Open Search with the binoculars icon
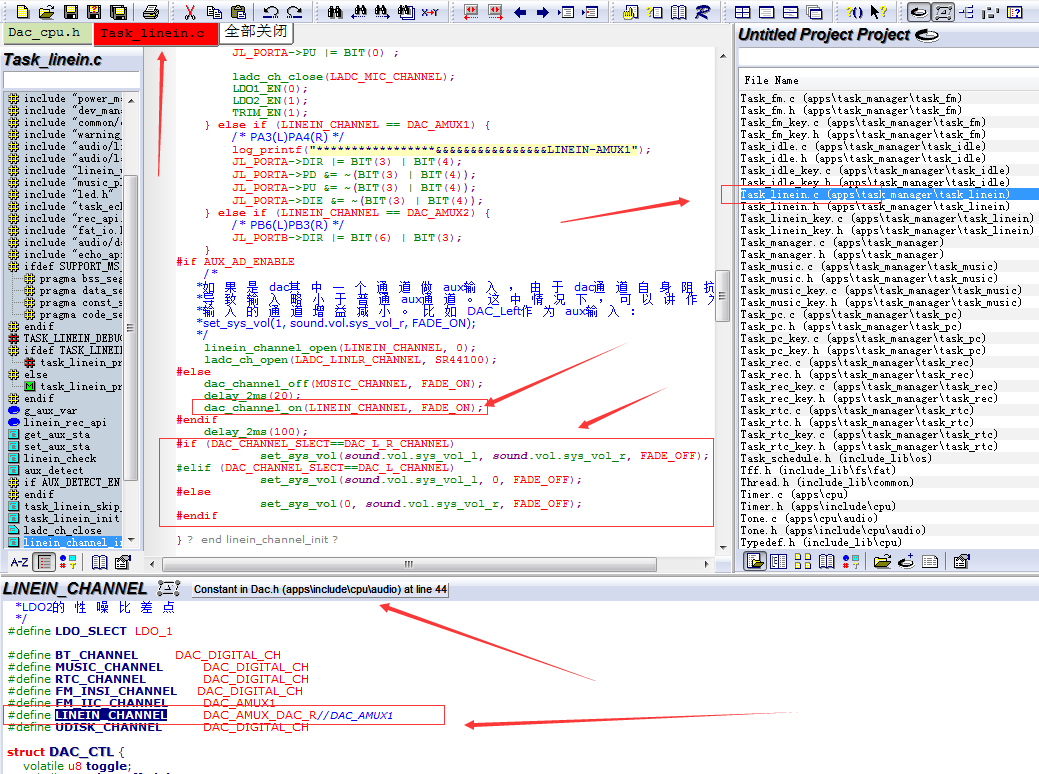1039x774 pixels. [335, 12]
